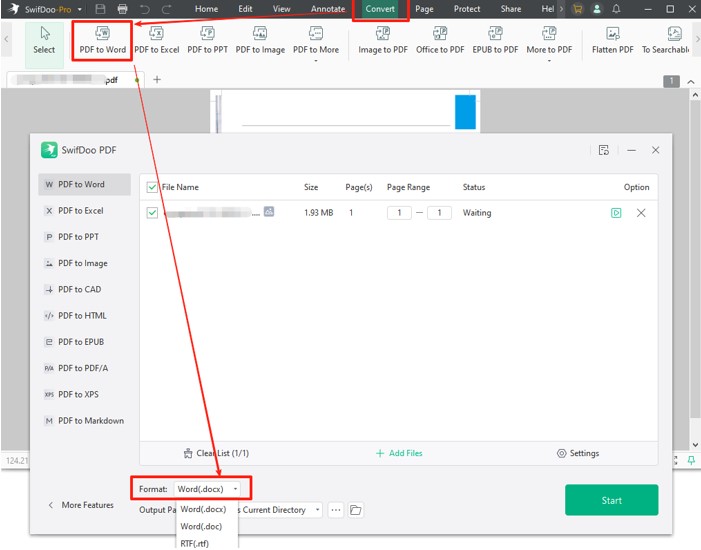The image size is (701, 550).
Task: Select PDF to Word in dialog sidebar
Action: point(84,184)
